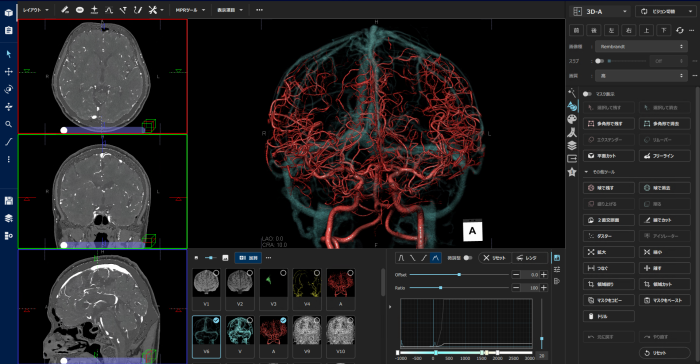
Task: Click the マスクをコピー button
Action: [609, 300]
